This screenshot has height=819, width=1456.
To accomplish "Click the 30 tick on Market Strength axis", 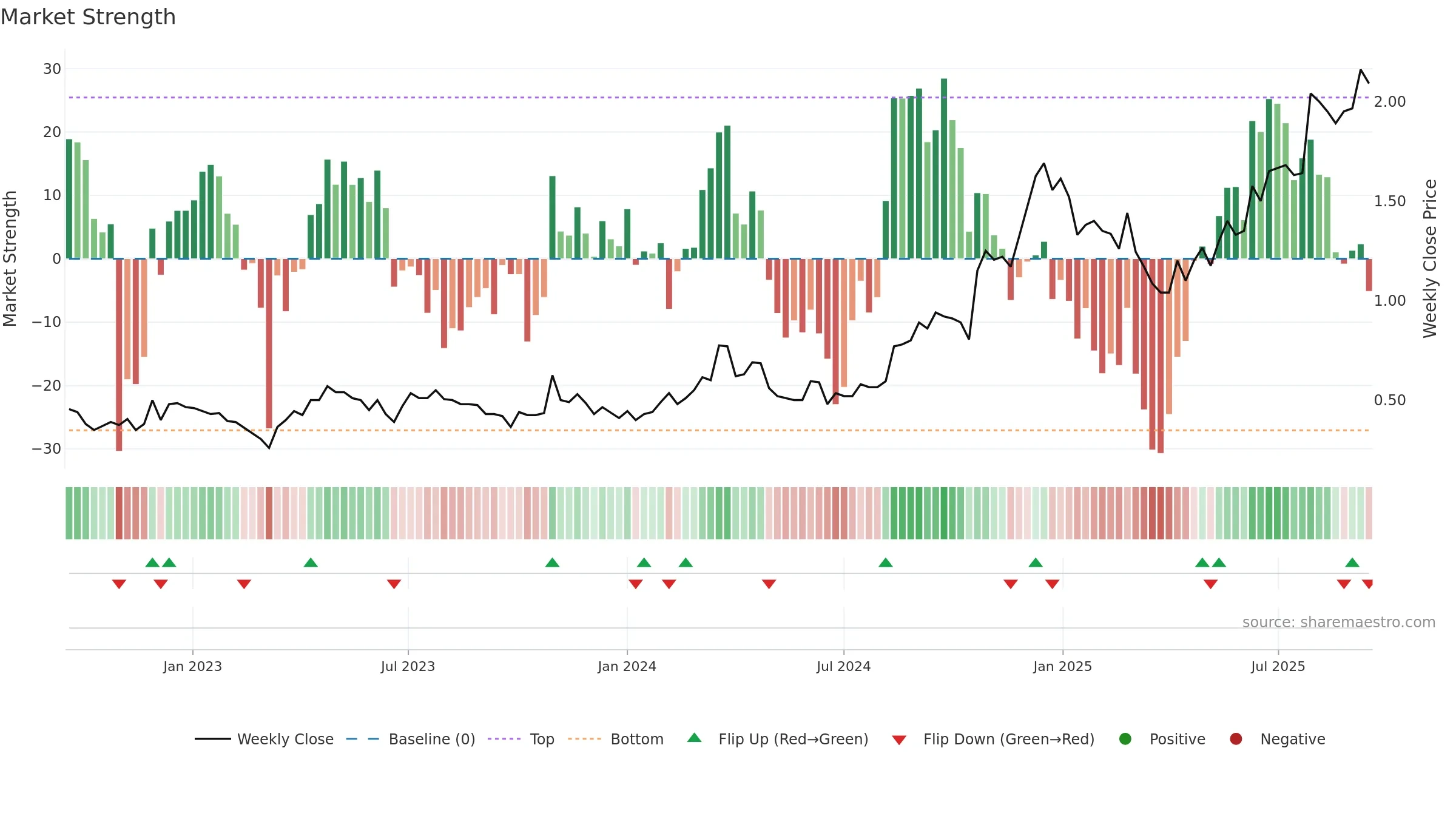I will [52, 69].
